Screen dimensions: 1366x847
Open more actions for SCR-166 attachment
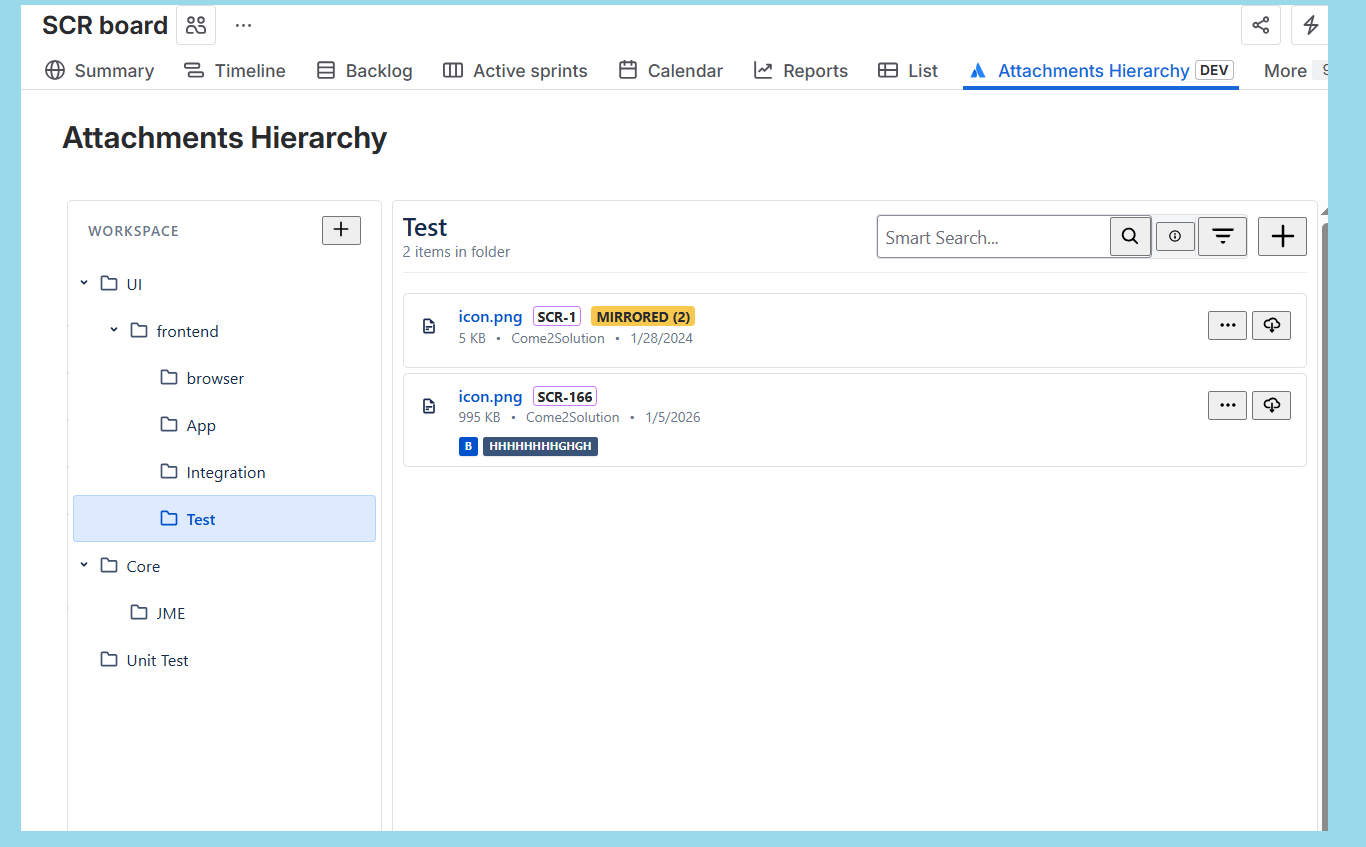click(1227, 405)
